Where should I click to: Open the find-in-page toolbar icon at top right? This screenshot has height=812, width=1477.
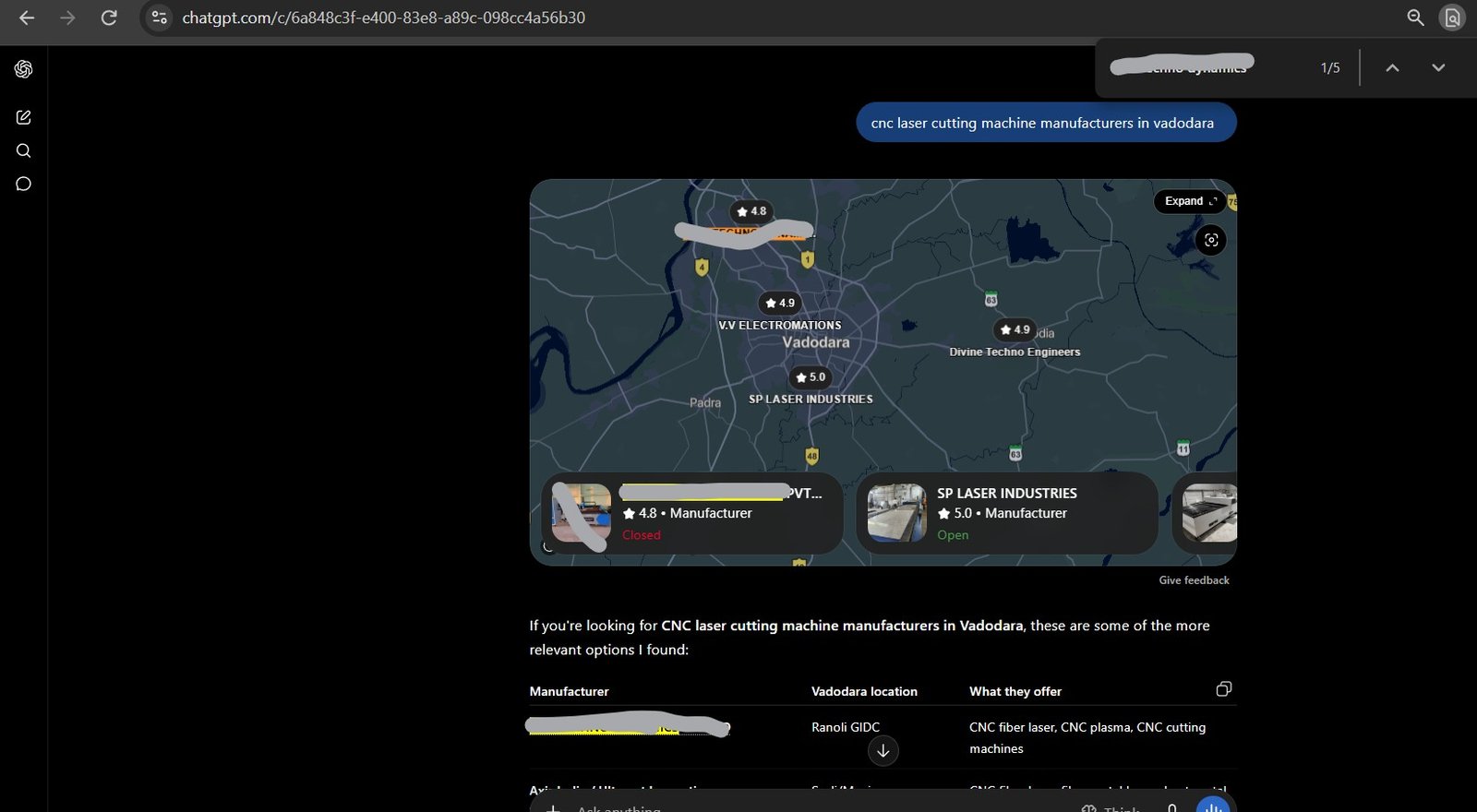(x=1452, y=18)
